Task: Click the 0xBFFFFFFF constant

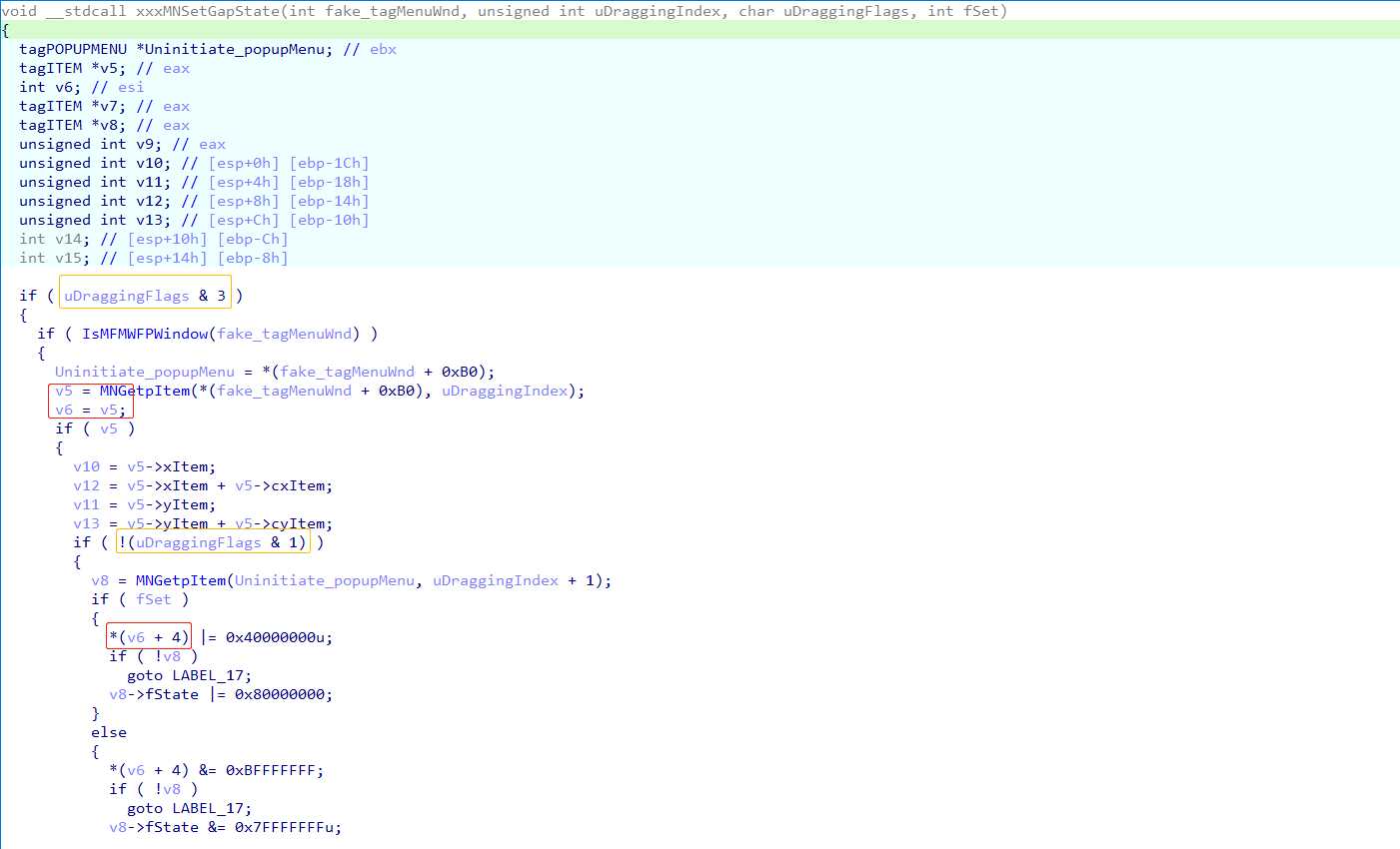Action: pos(270,770)
